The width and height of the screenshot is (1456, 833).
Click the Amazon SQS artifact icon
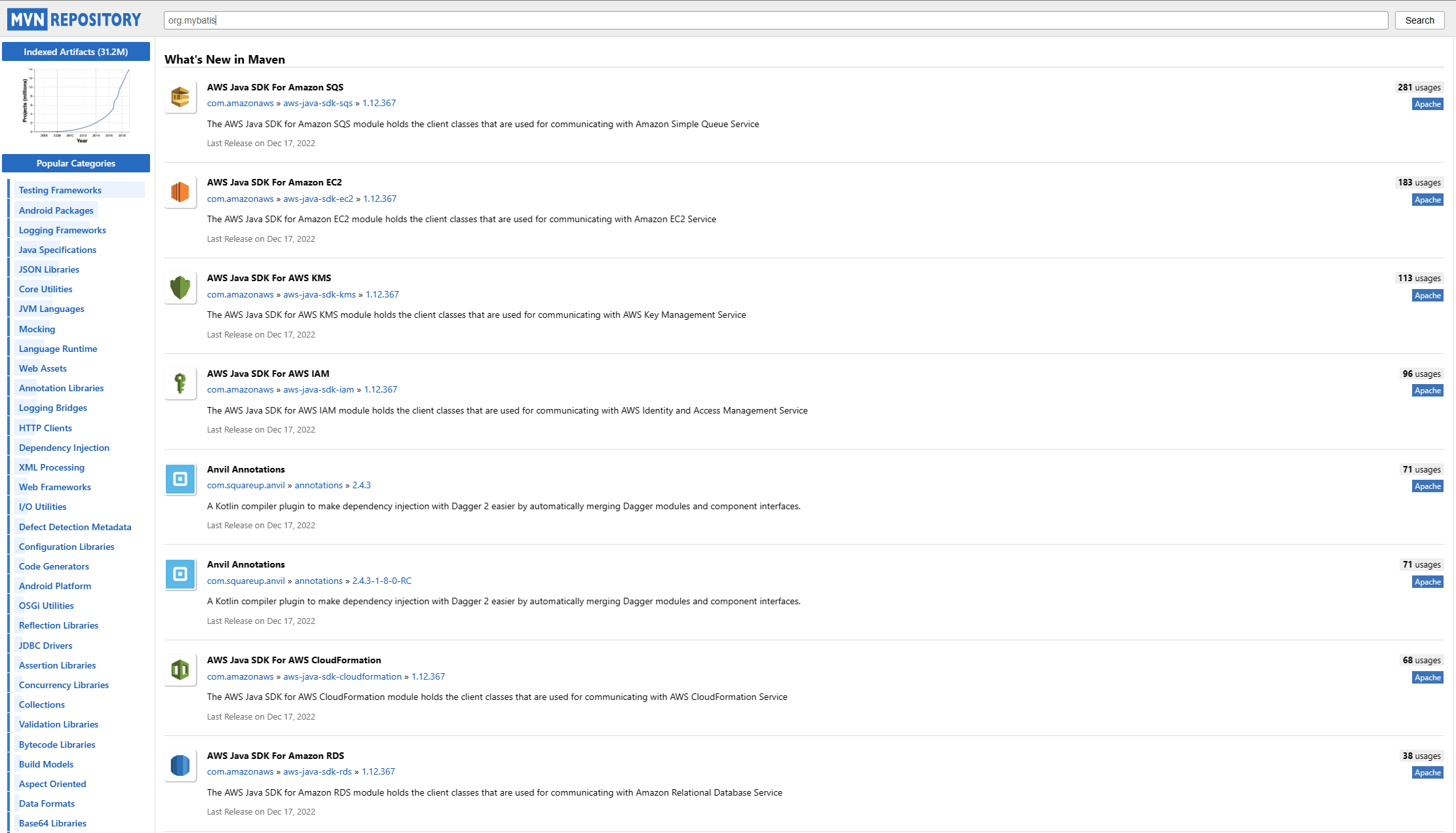click(x=180, y=97)
